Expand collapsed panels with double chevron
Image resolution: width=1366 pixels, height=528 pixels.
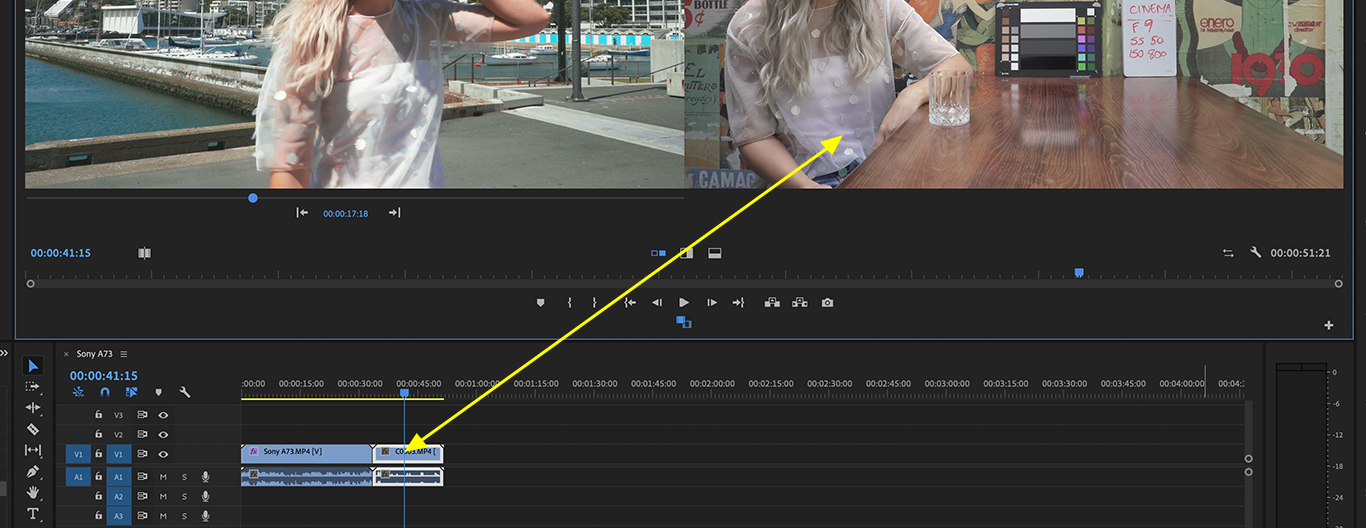pos(4,352)
